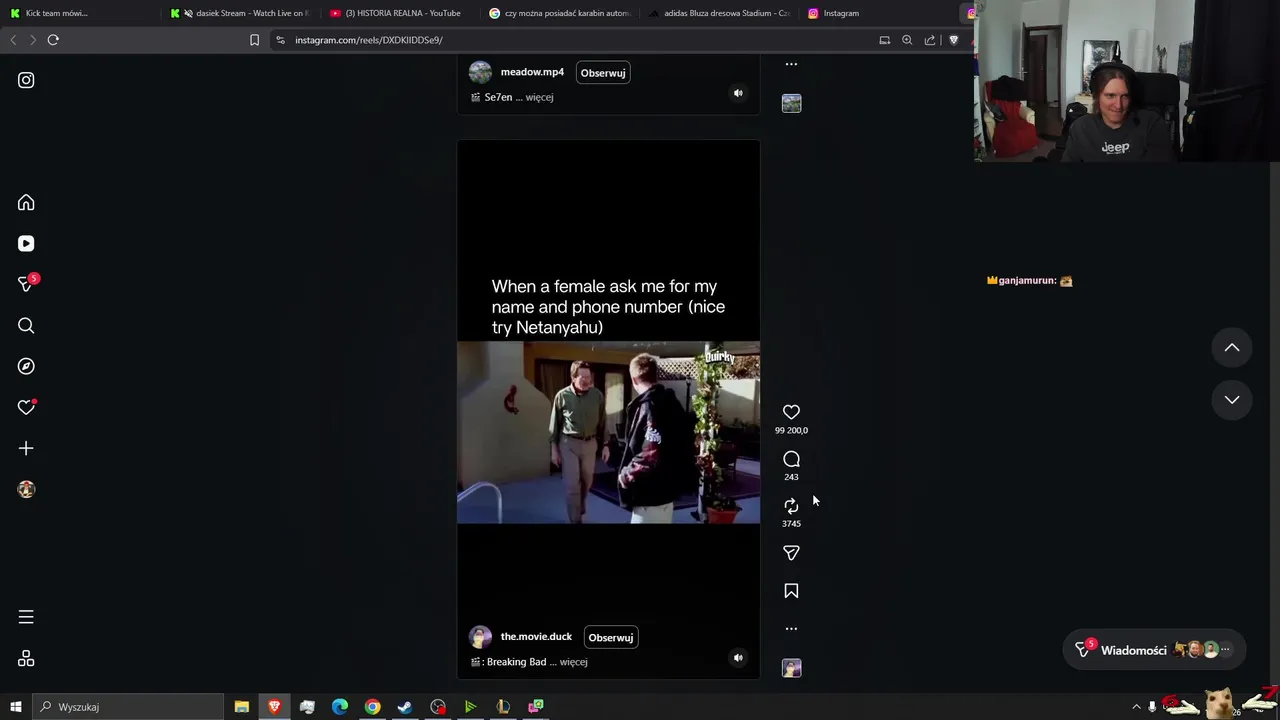Open Reels icon in sidebar
The height and width of the screenshot is (720, 1280).
tap(26, 244)
